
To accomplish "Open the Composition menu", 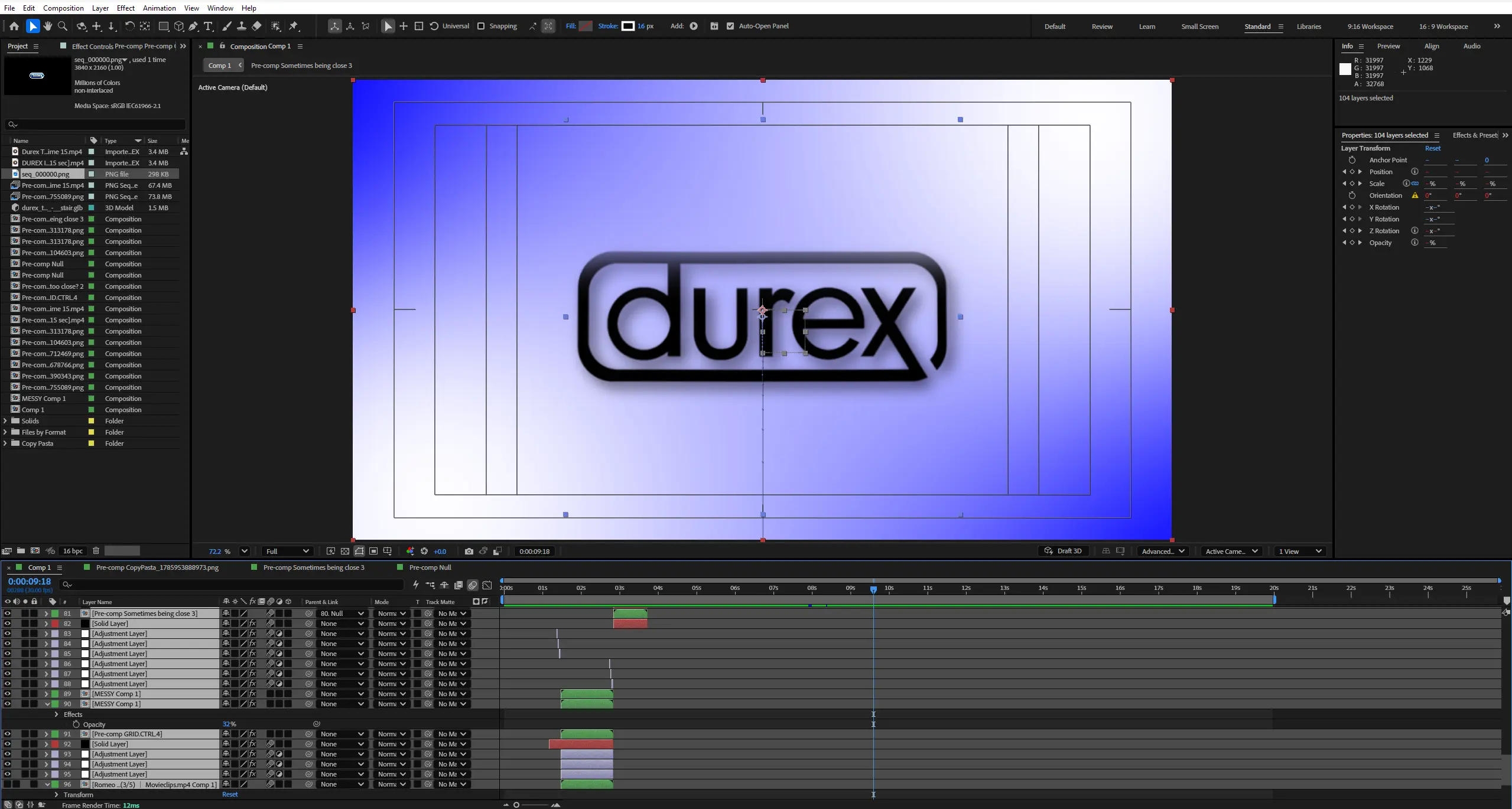I will click(x=63, y=8).
